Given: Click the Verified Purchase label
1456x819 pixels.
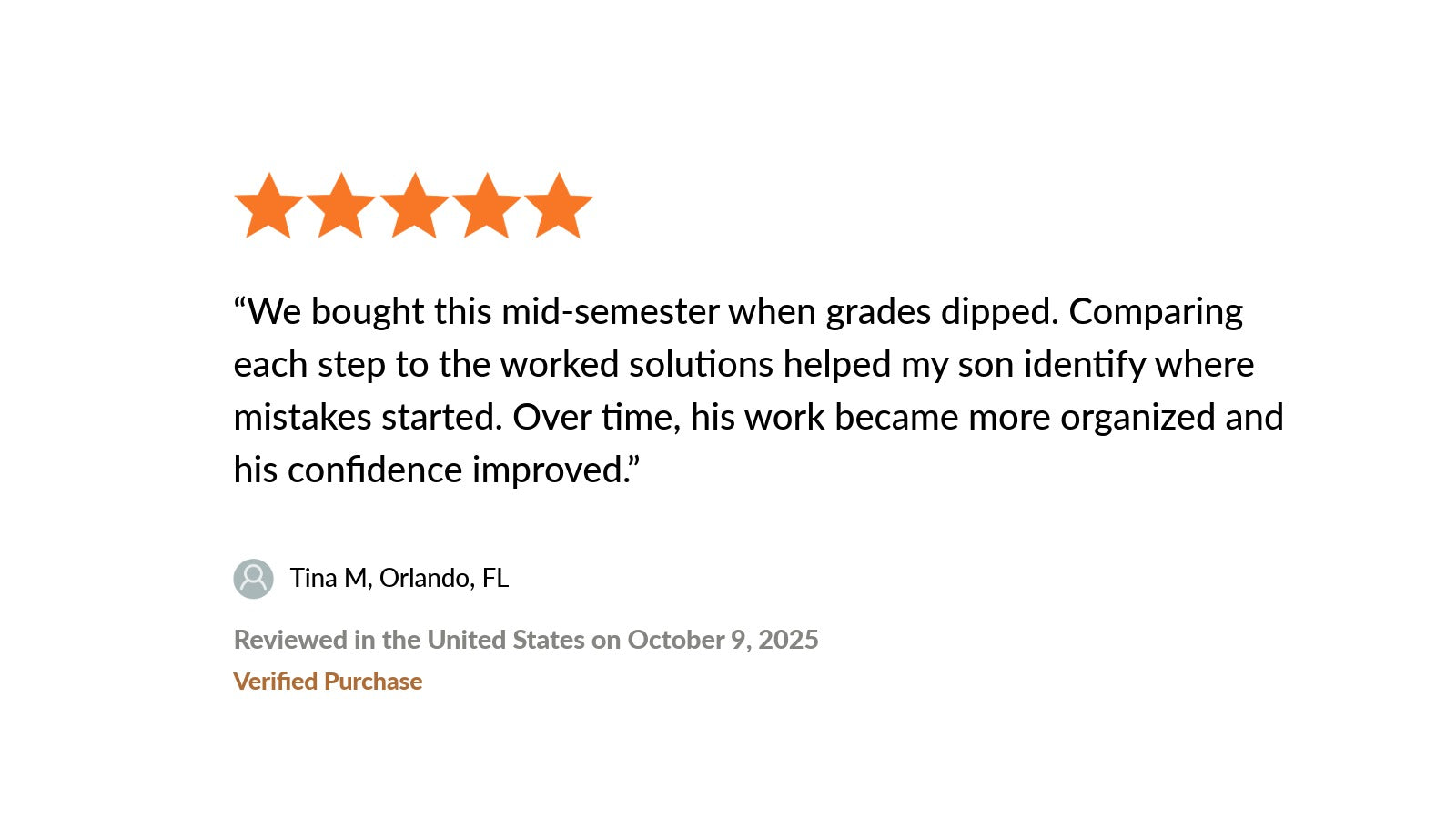Looking at the screenshot, I should click(x=328, y=682).
